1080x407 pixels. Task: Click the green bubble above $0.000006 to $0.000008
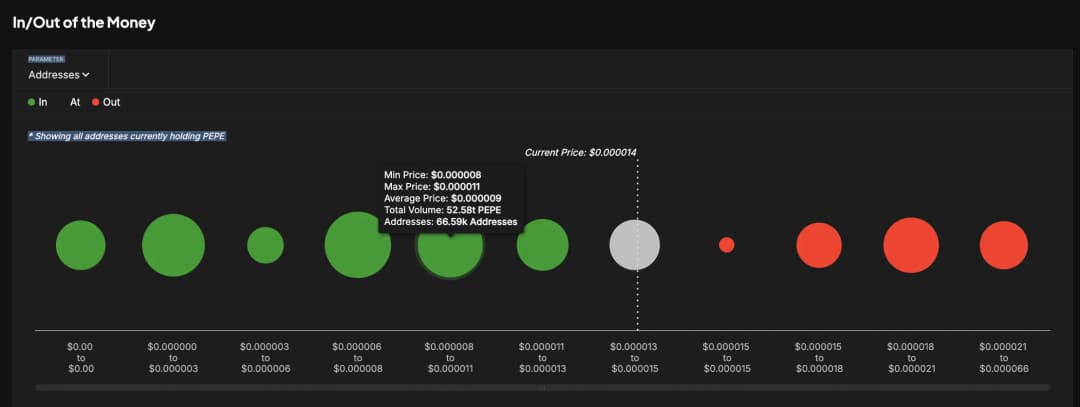(357, 245)
